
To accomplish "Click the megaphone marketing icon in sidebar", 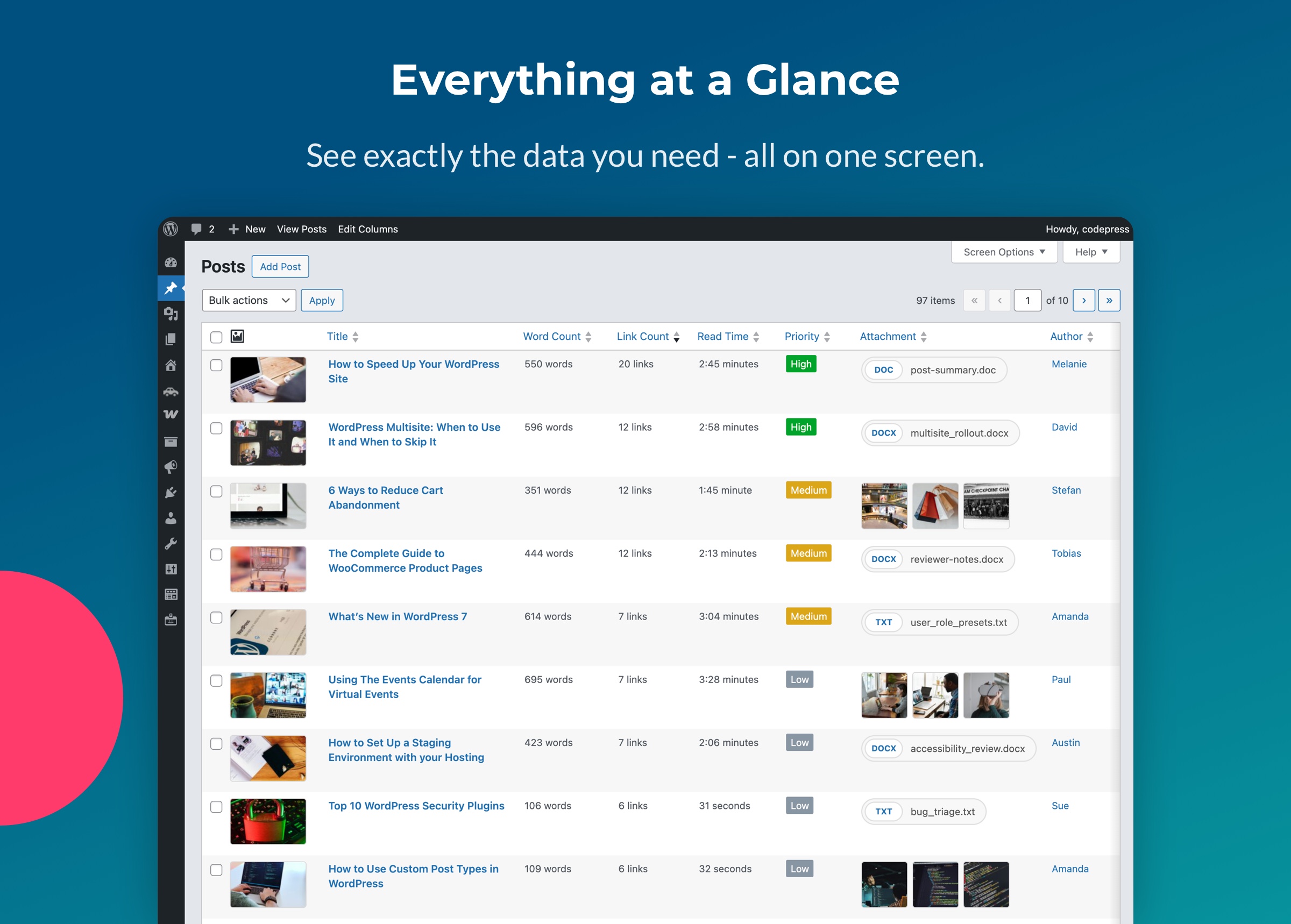I will click(171, 466).
